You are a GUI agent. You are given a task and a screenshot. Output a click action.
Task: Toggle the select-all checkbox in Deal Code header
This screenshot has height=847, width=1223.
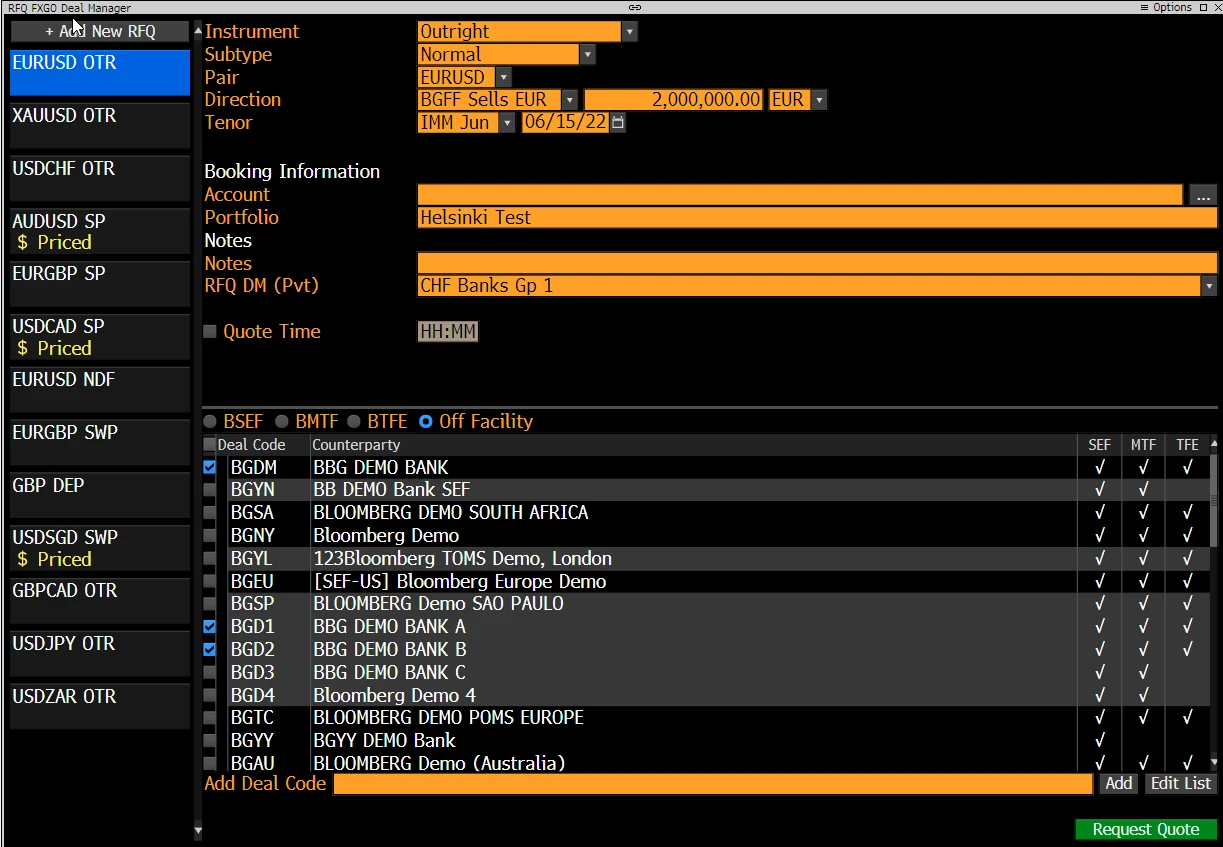(209, 445)
